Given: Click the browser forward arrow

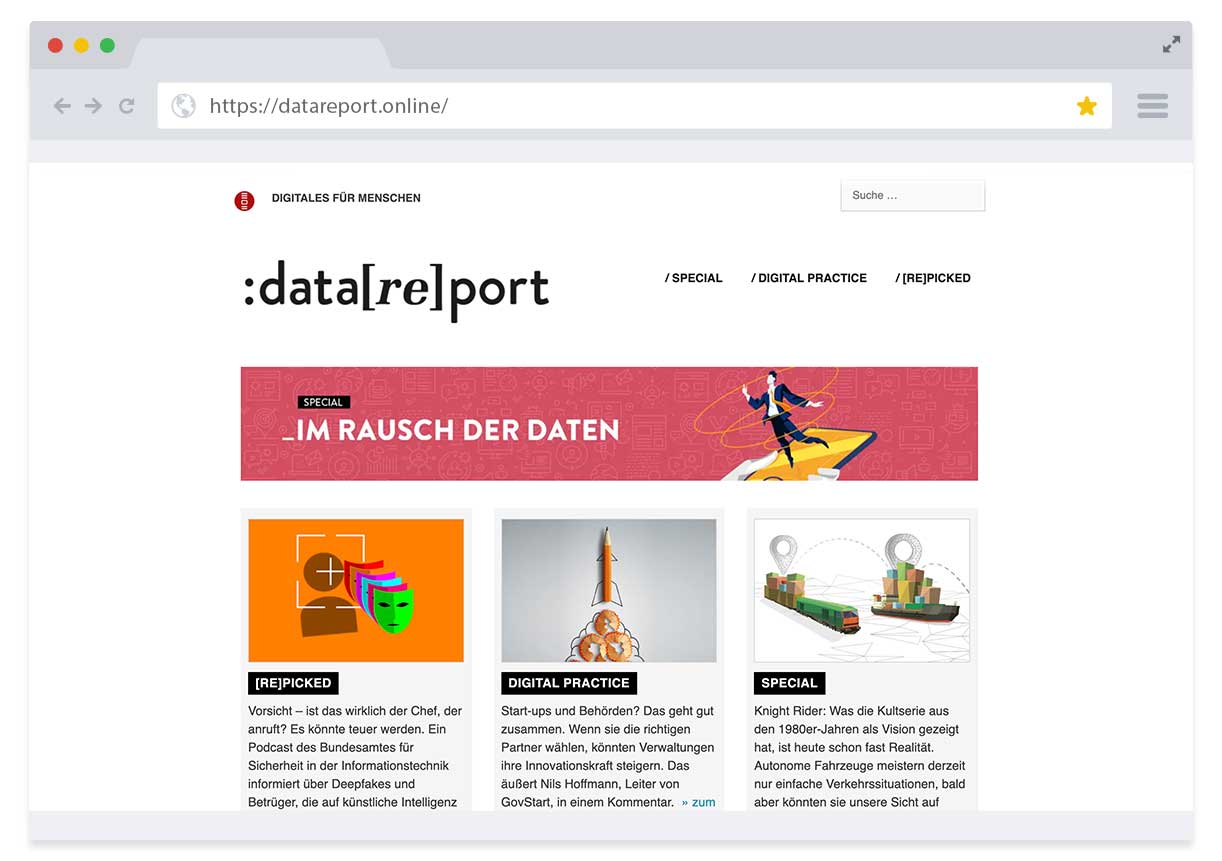Looking at the screenshot, I should 94,106.
